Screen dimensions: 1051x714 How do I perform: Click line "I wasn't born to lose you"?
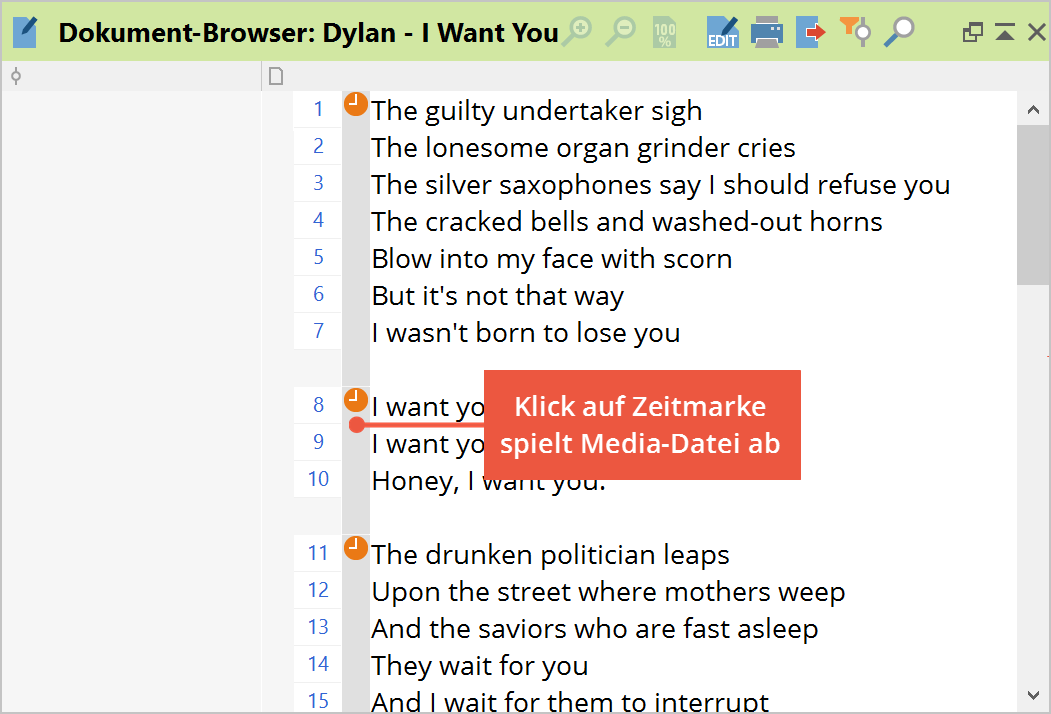526,333
